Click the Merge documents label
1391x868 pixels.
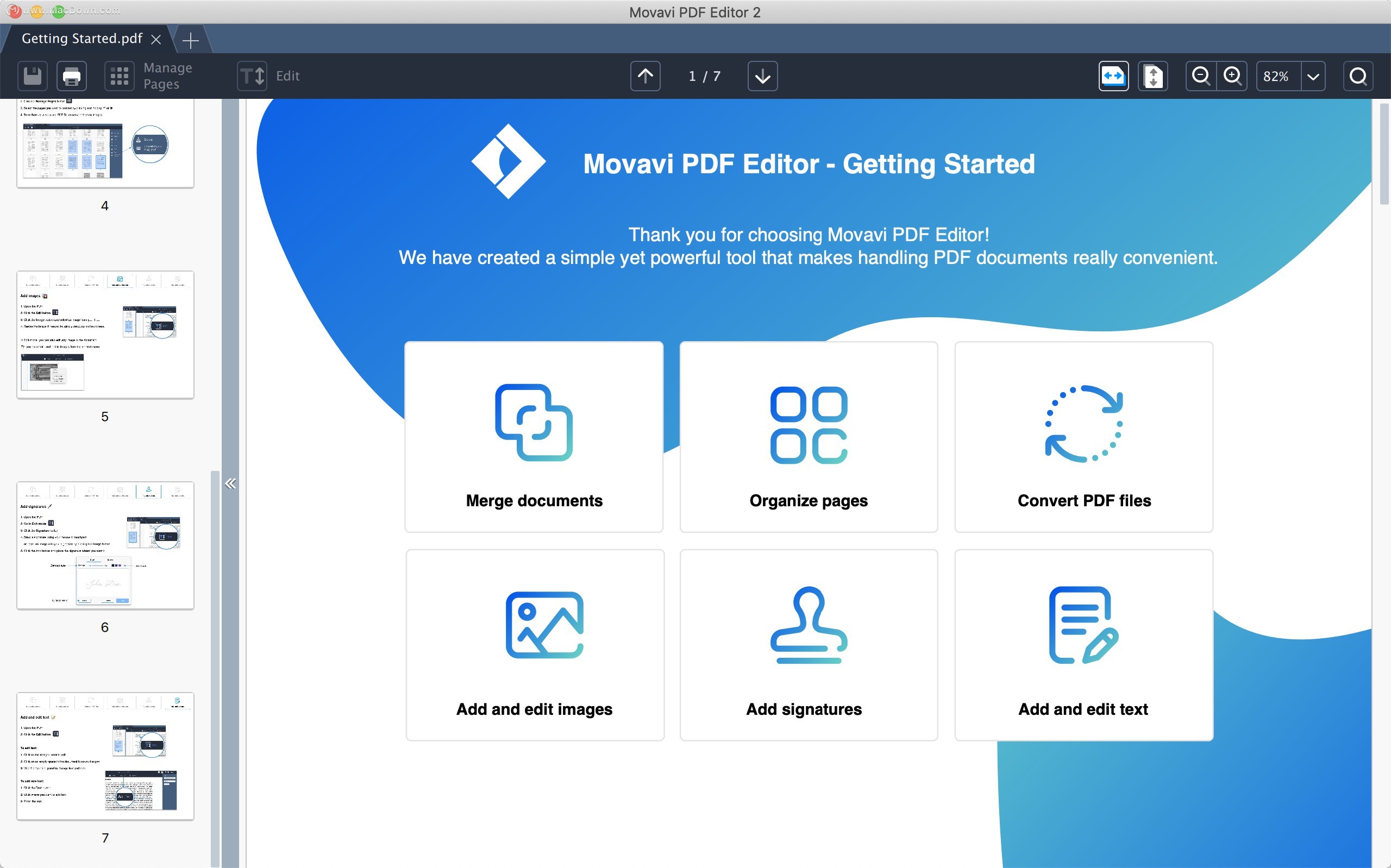[x=534, y=501]
